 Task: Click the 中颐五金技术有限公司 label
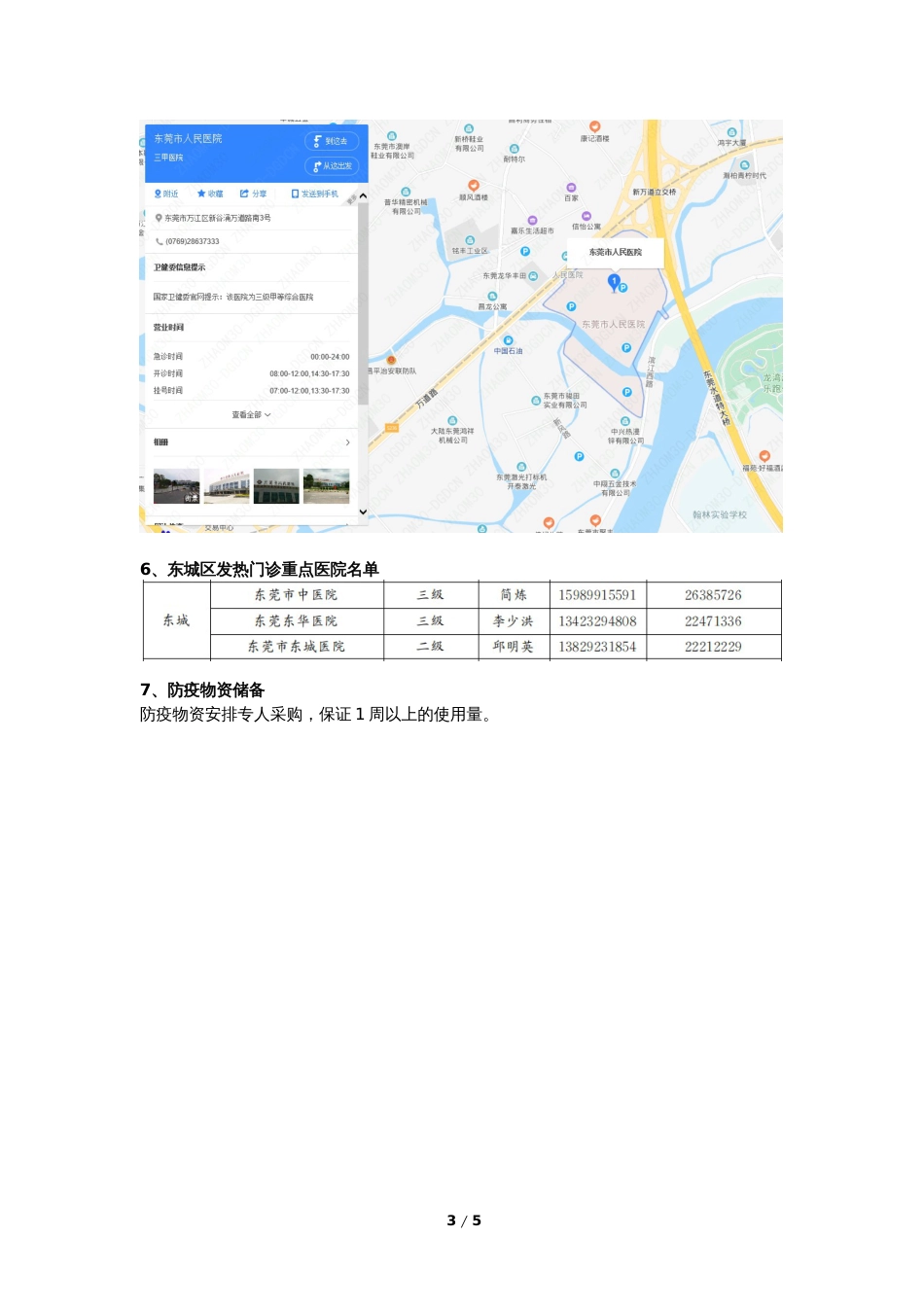[615, 488]
